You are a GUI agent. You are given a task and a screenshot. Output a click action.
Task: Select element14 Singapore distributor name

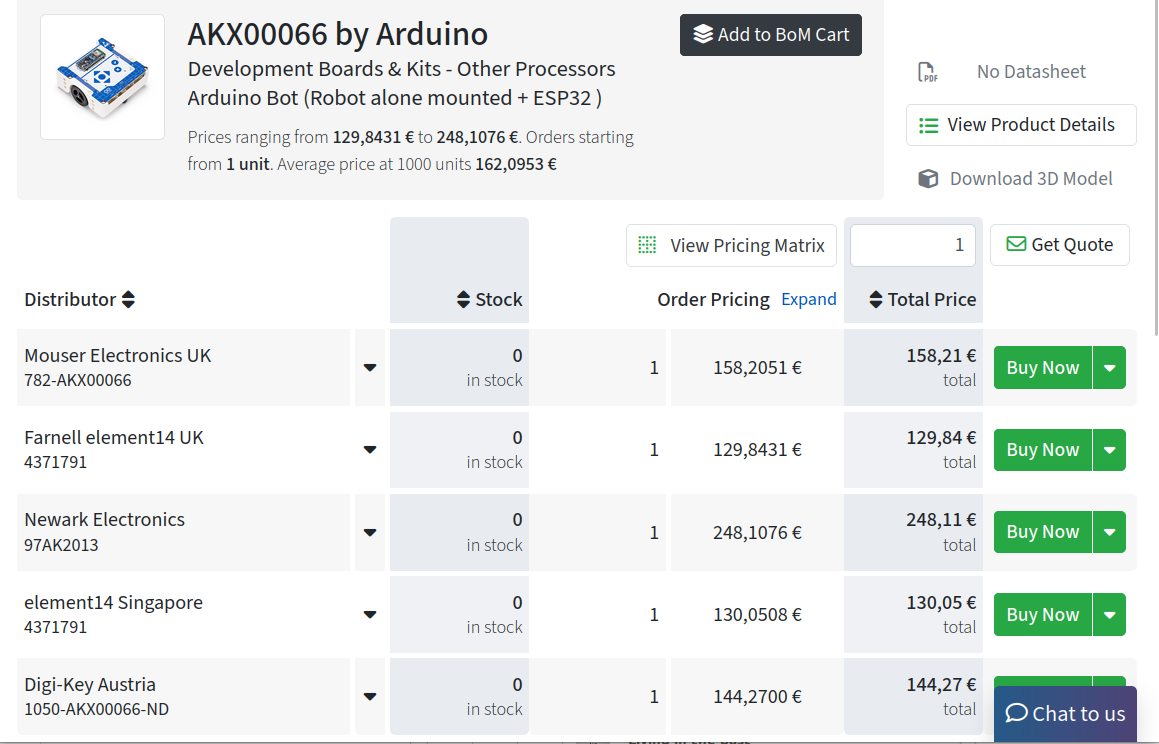click(113, 602)
